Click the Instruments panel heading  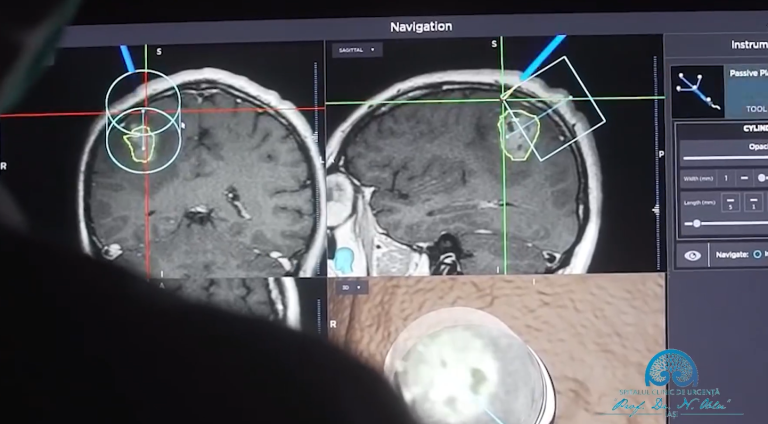749,45
